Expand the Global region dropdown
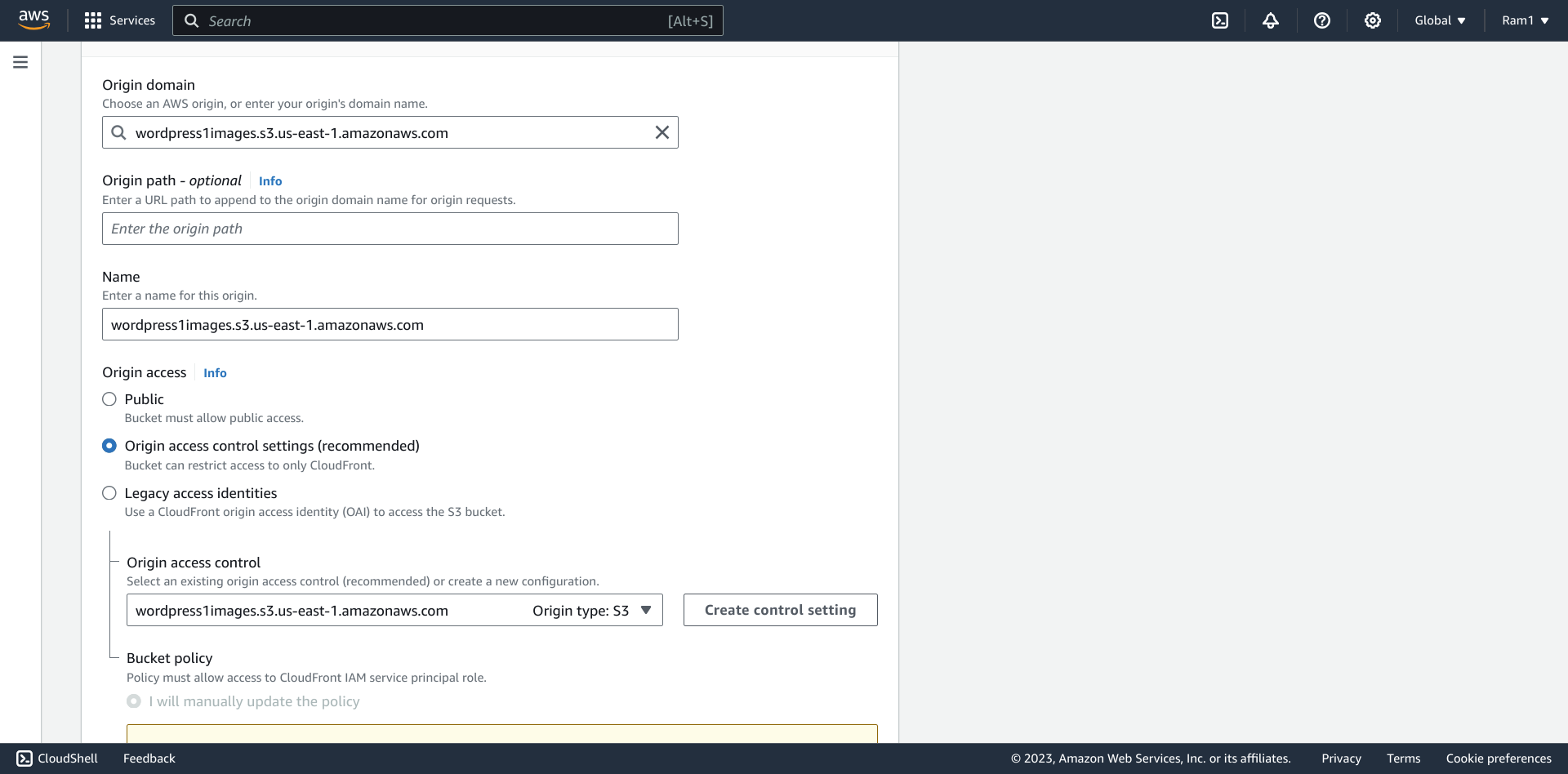Screen dimensions: 1568x774 coord(1440,20)
